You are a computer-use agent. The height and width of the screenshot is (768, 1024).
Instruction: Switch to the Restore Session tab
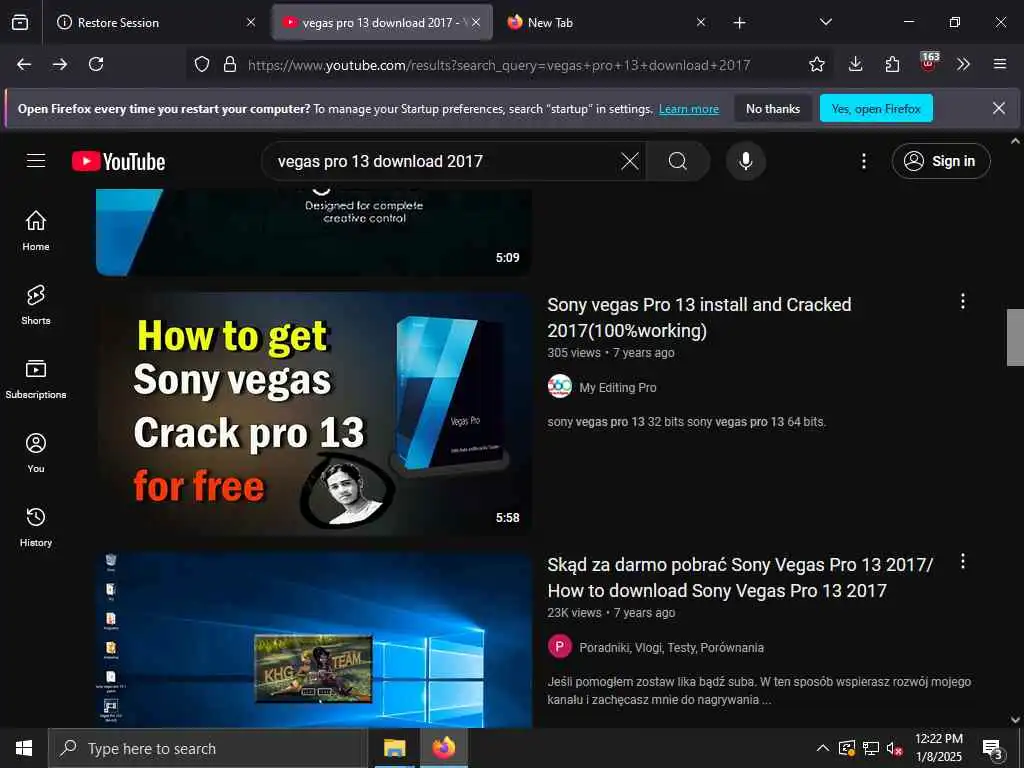coord(157,22)
